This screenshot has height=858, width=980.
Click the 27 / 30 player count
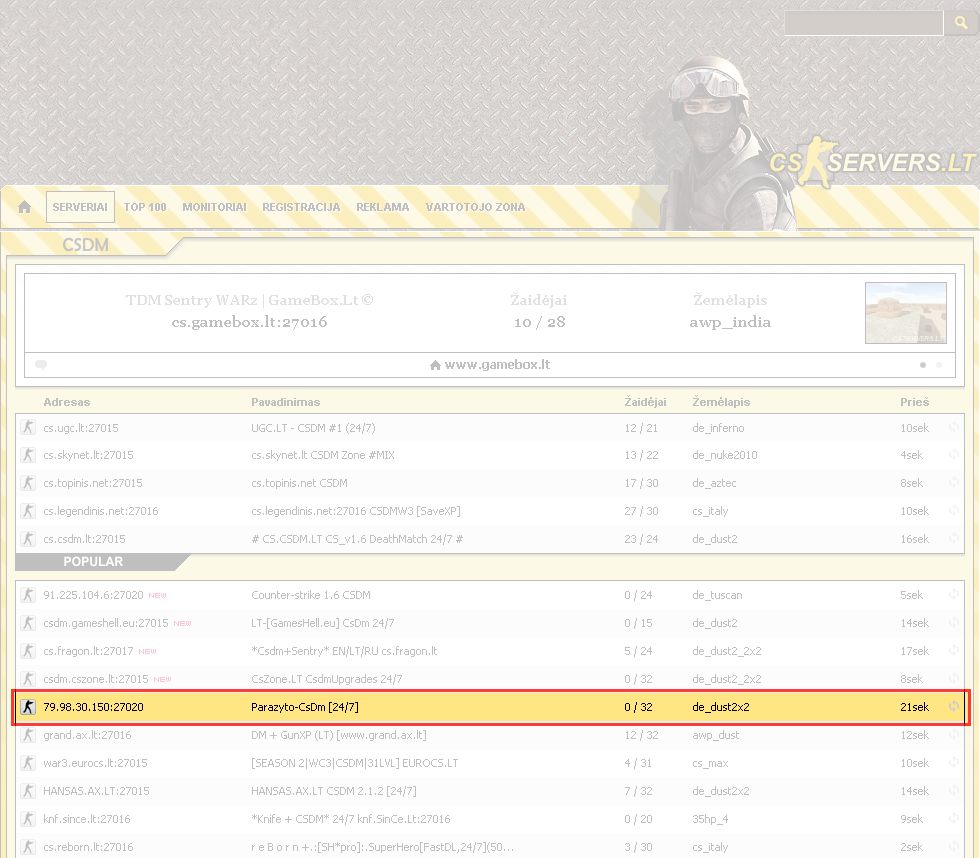(x=641, y=511)
